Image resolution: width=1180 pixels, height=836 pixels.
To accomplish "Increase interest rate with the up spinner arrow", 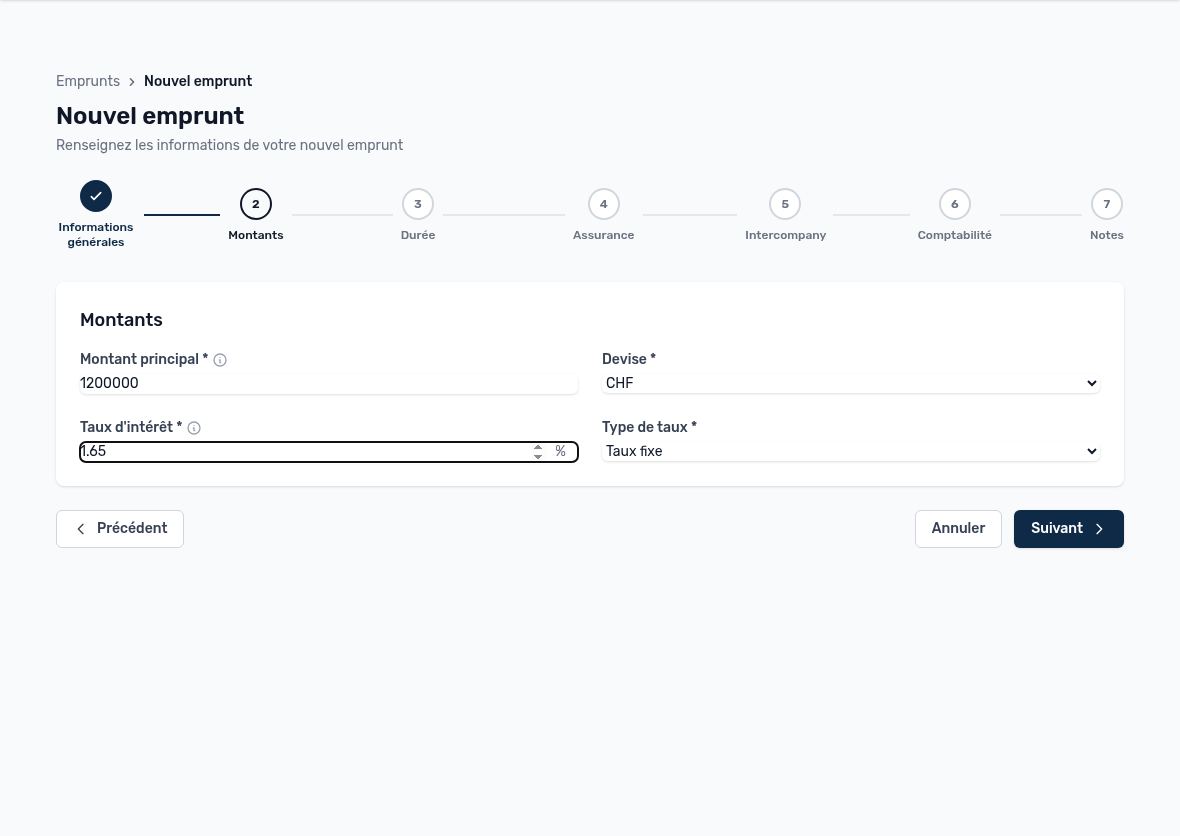I will pos(537,447).
